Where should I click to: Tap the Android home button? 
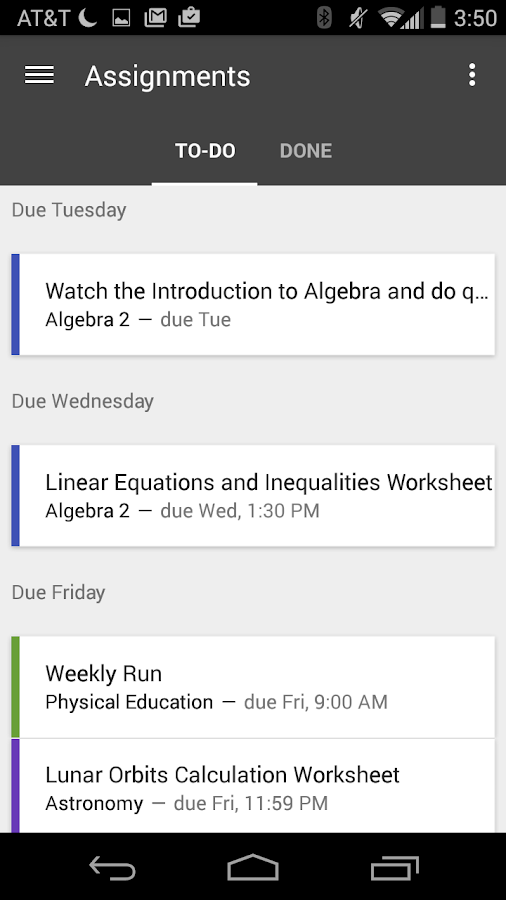click(x=253, y=867)
